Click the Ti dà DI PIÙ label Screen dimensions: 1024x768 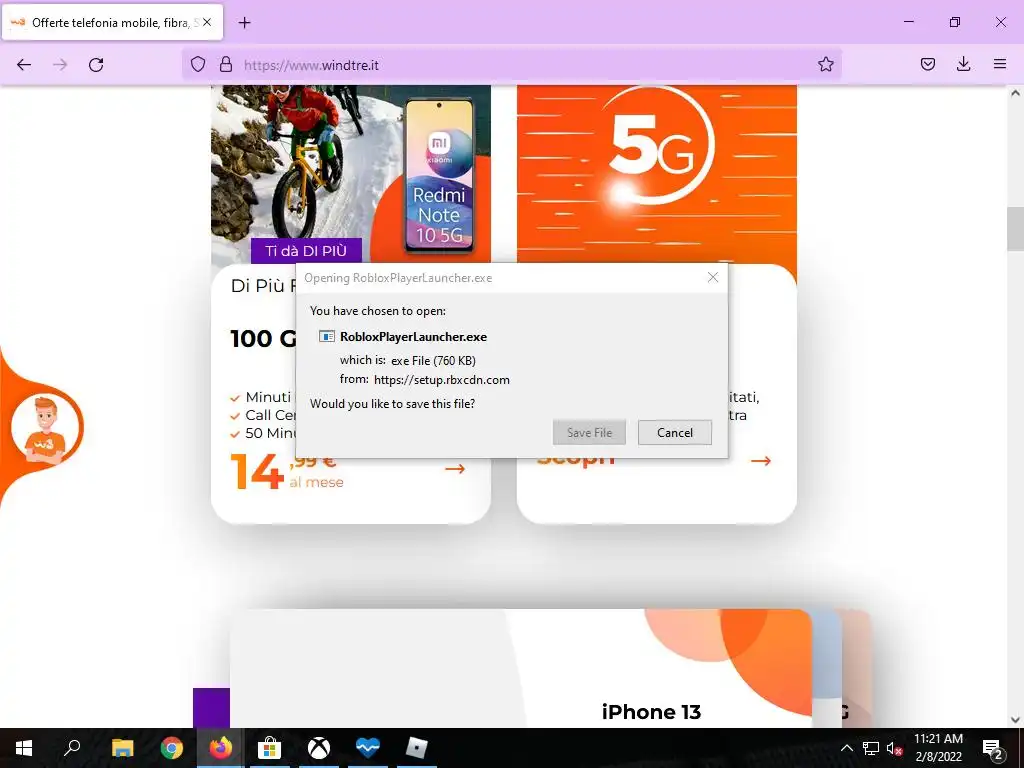306,251
